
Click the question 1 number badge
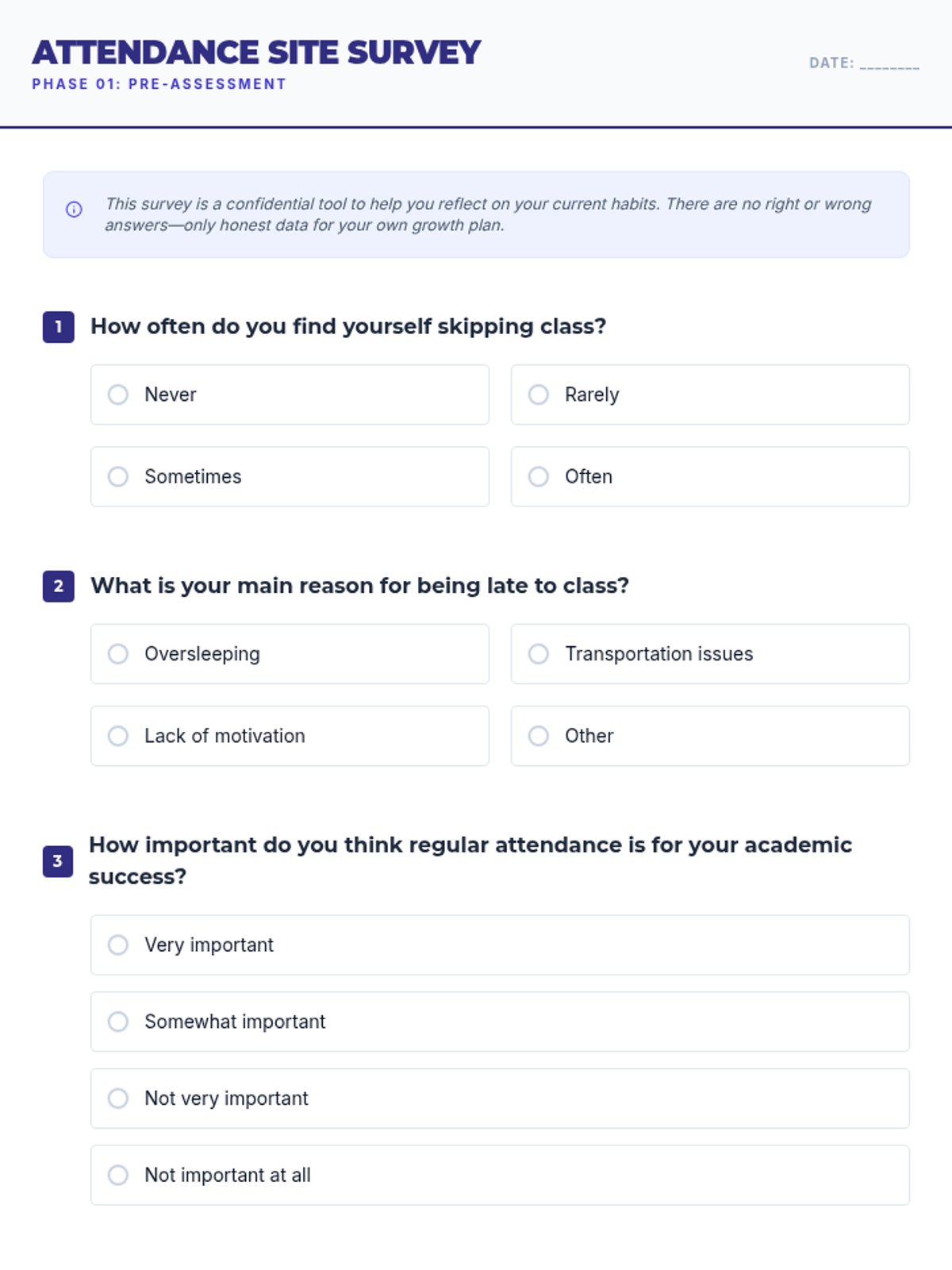58,327
